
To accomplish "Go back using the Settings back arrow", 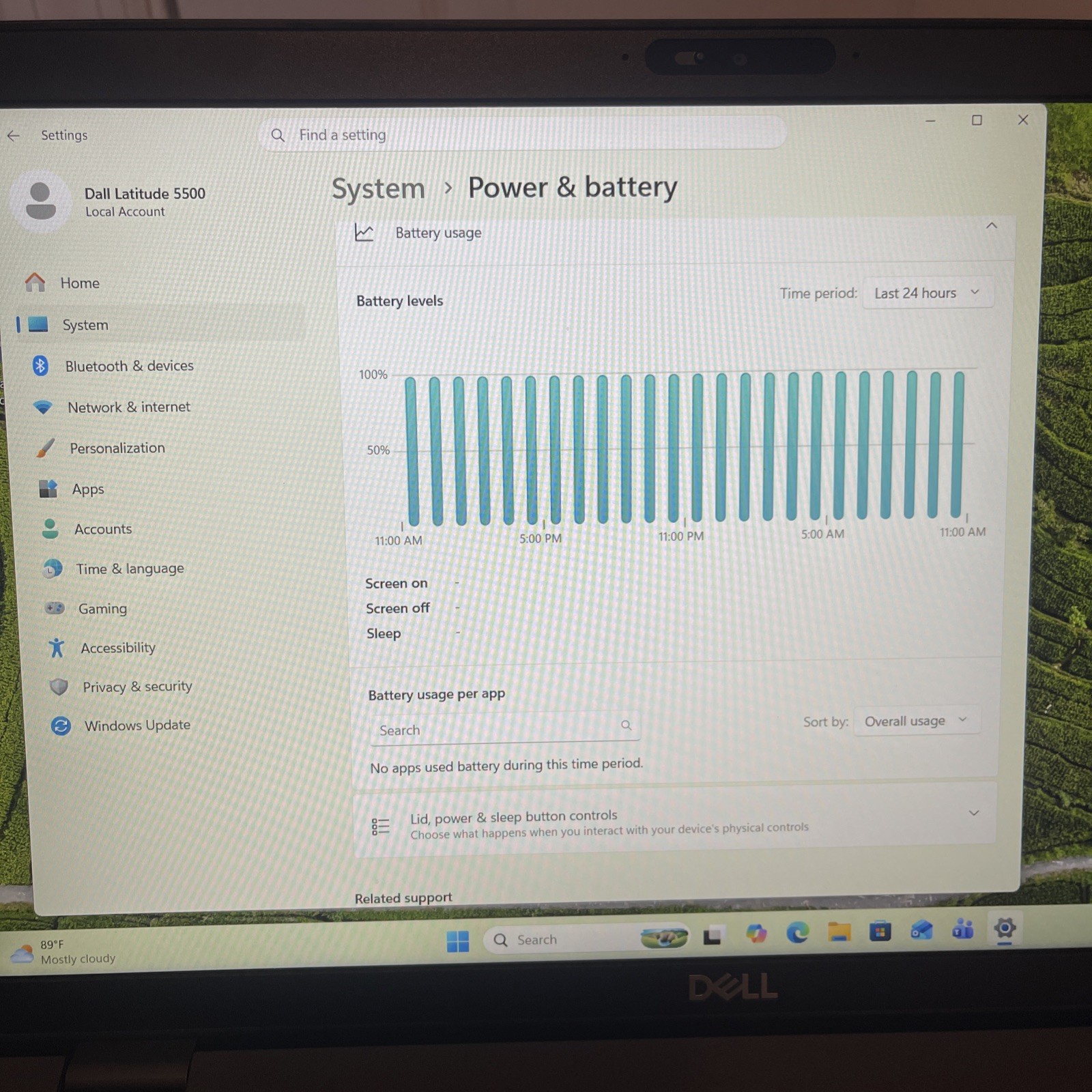I will pos(14,135).
